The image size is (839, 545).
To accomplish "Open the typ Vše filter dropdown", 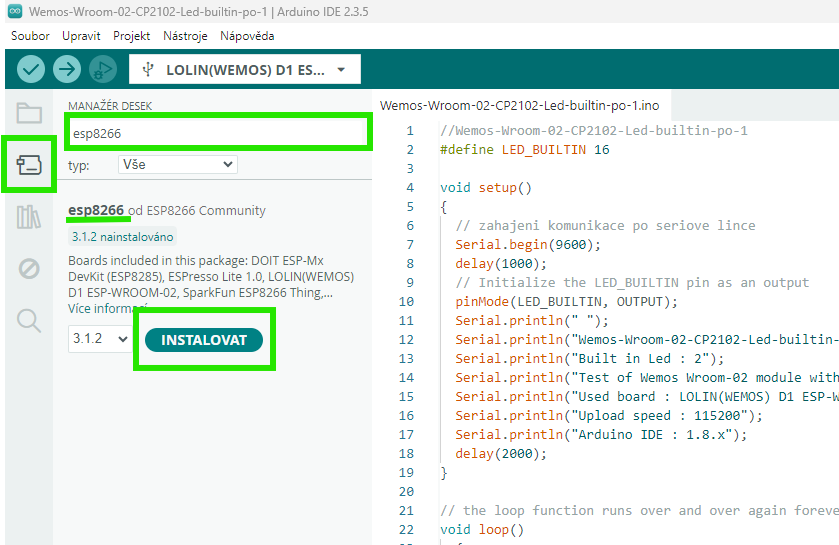I will [x=178, y=164].
